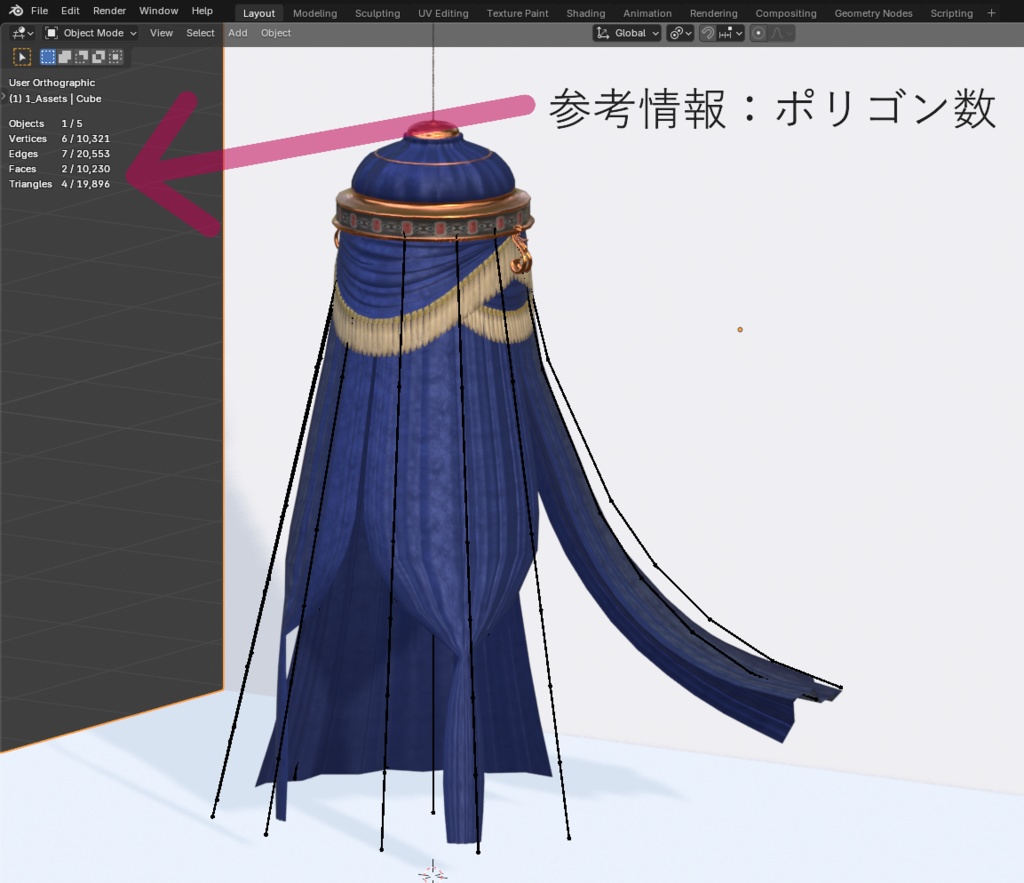Click the '(1) 1_Assets | Cube' label

click(x=55, y=99)
